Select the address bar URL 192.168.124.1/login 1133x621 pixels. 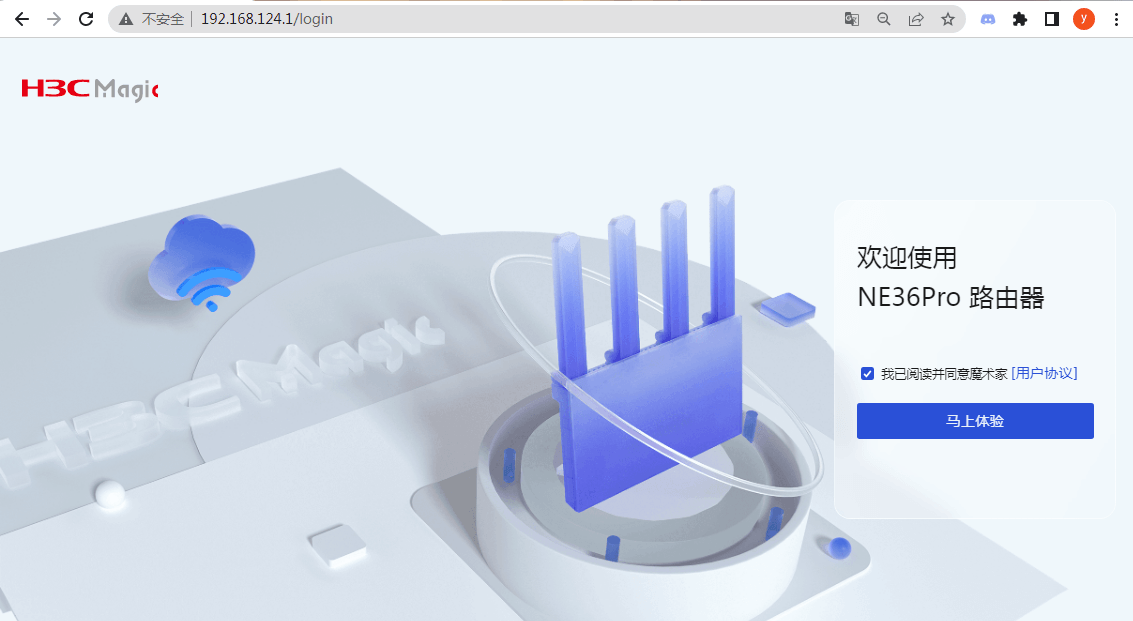[x=267, y=19]
